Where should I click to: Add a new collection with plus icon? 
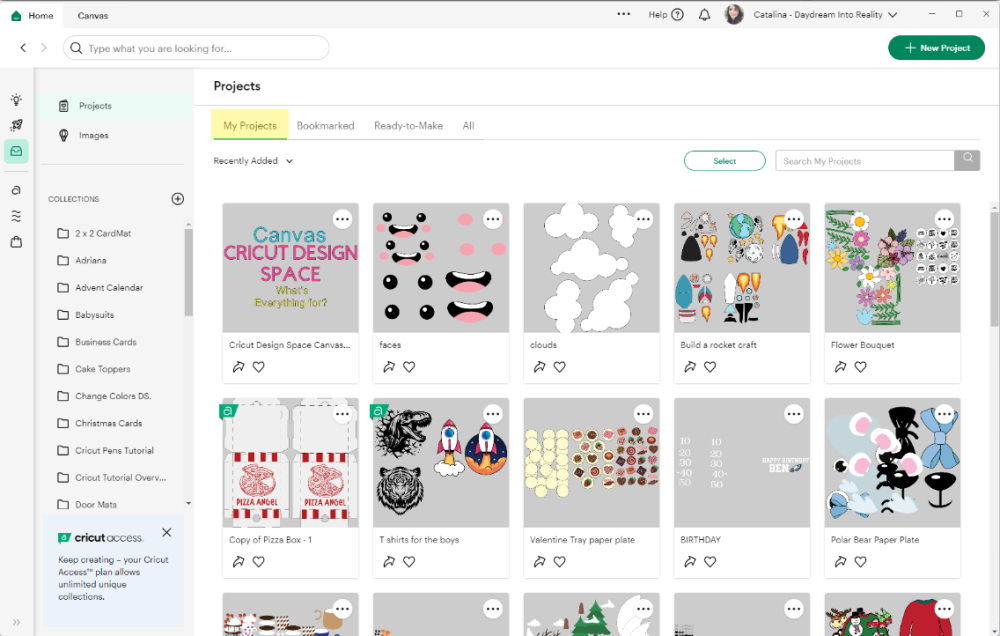click(x=177, y=199)
